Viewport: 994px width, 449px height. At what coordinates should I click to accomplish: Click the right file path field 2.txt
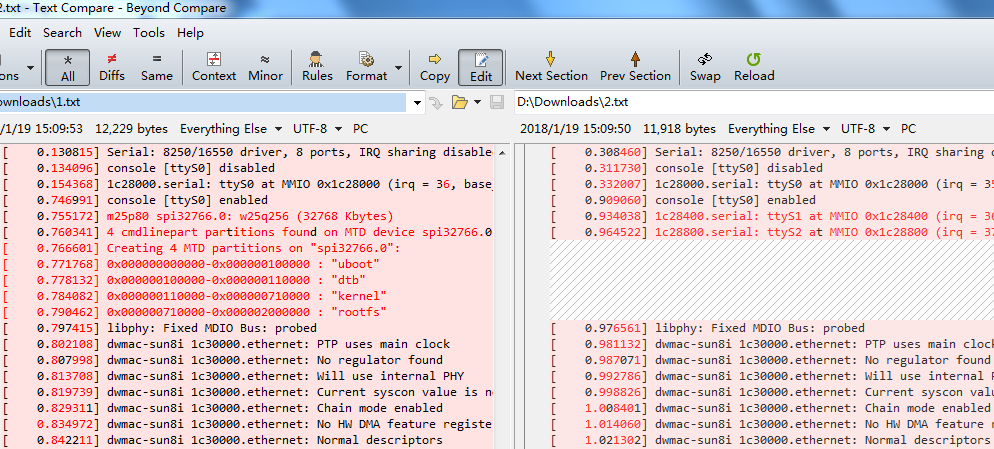click(x=754, y=102)
